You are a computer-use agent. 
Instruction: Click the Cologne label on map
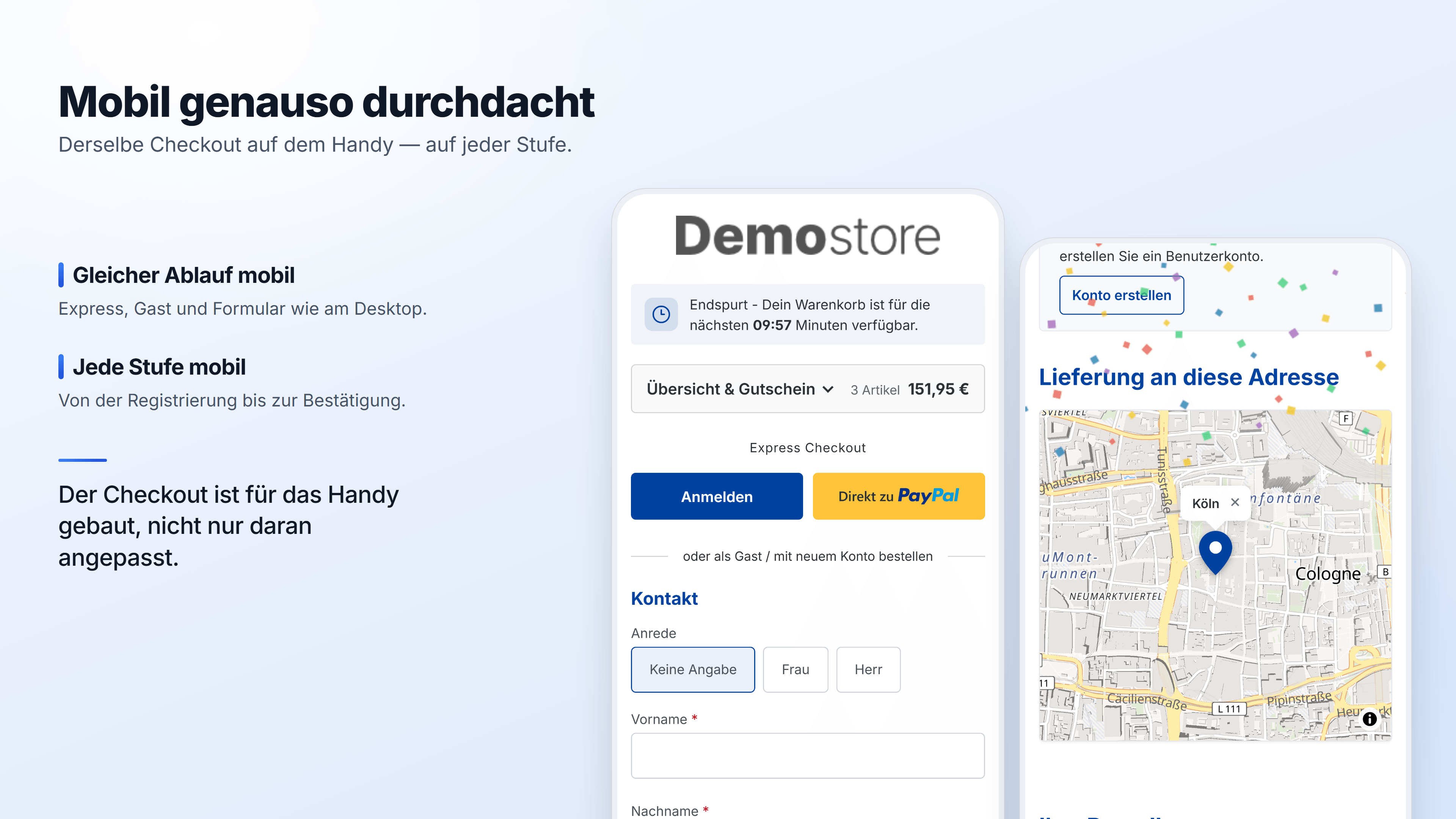[1328, 574]
